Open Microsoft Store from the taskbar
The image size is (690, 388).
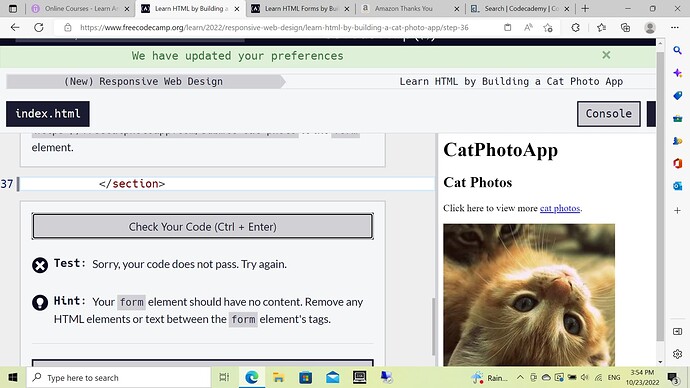click(305, 377)
